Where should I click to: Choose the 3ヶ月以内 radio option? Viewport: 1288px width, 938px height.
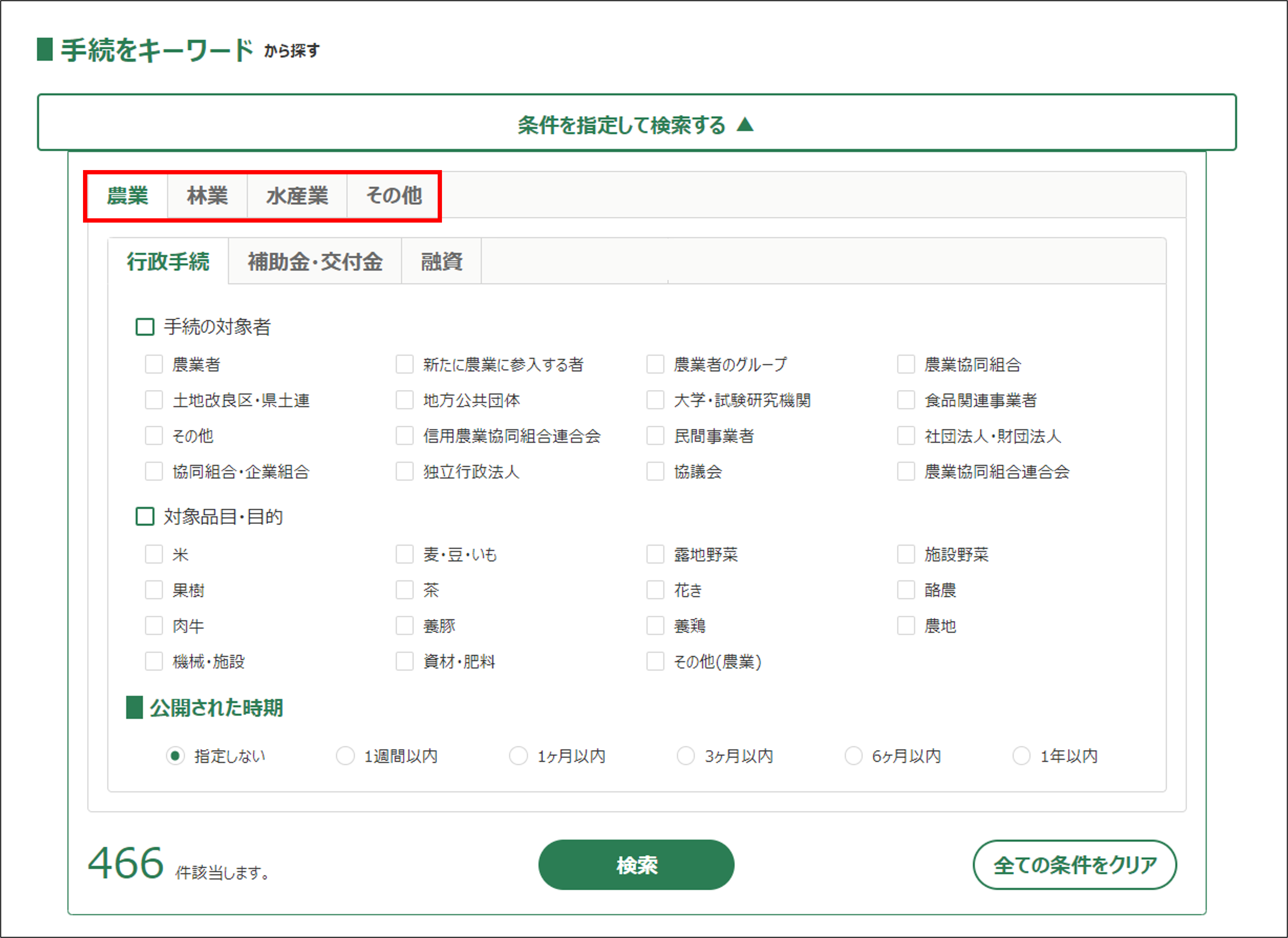pyautogui.click(x=686, y=756)
